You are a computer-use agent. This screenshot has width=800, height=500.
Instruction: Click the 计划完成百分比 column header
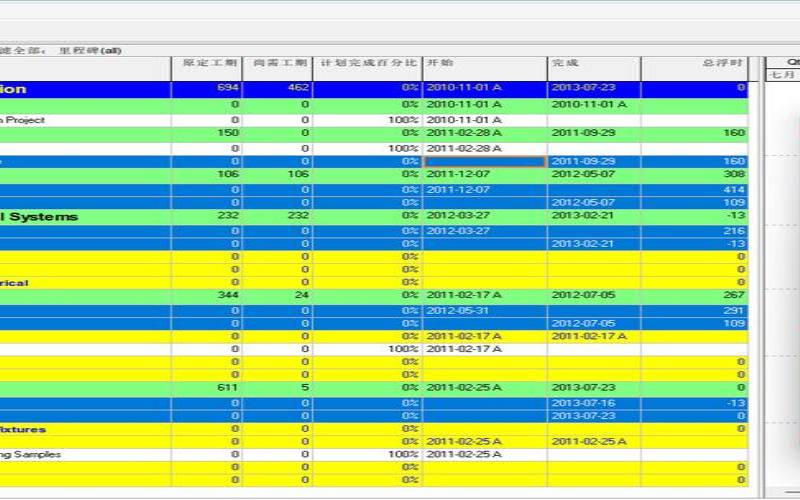click(x=366, y=63)
